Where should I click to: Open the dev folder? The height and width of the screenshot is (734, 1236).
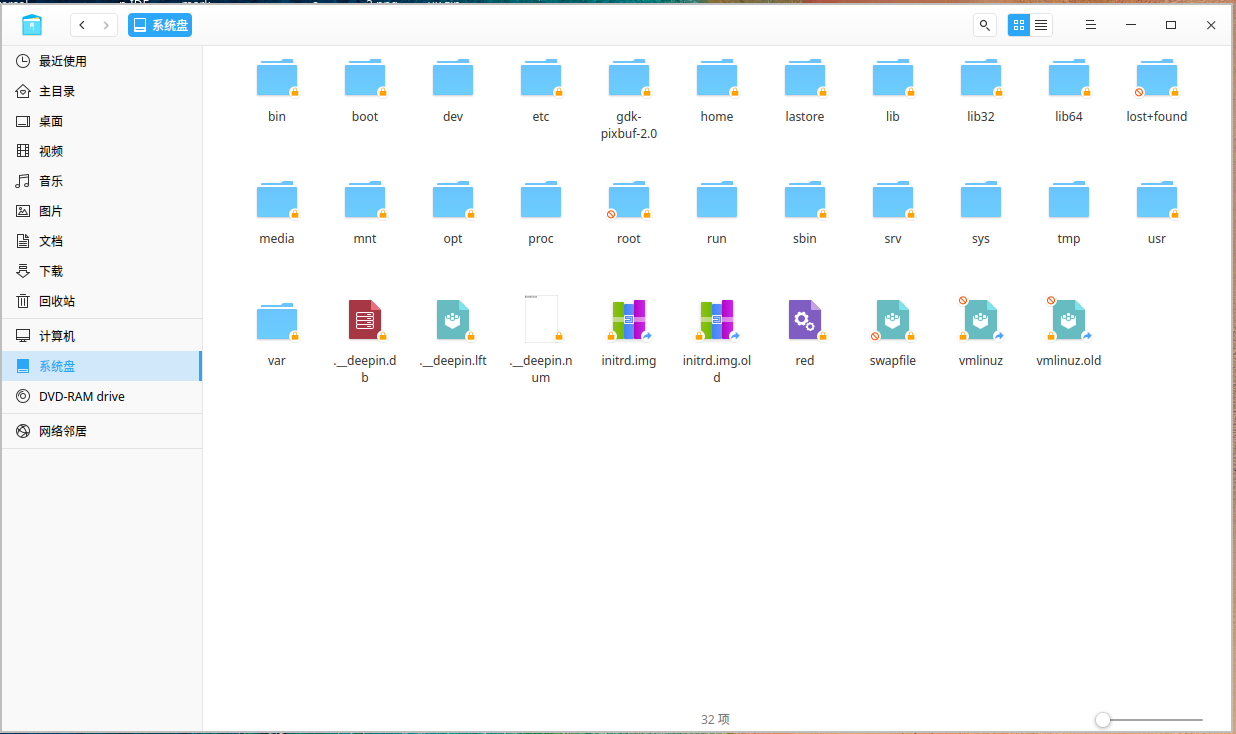click(x=453, y=78)
